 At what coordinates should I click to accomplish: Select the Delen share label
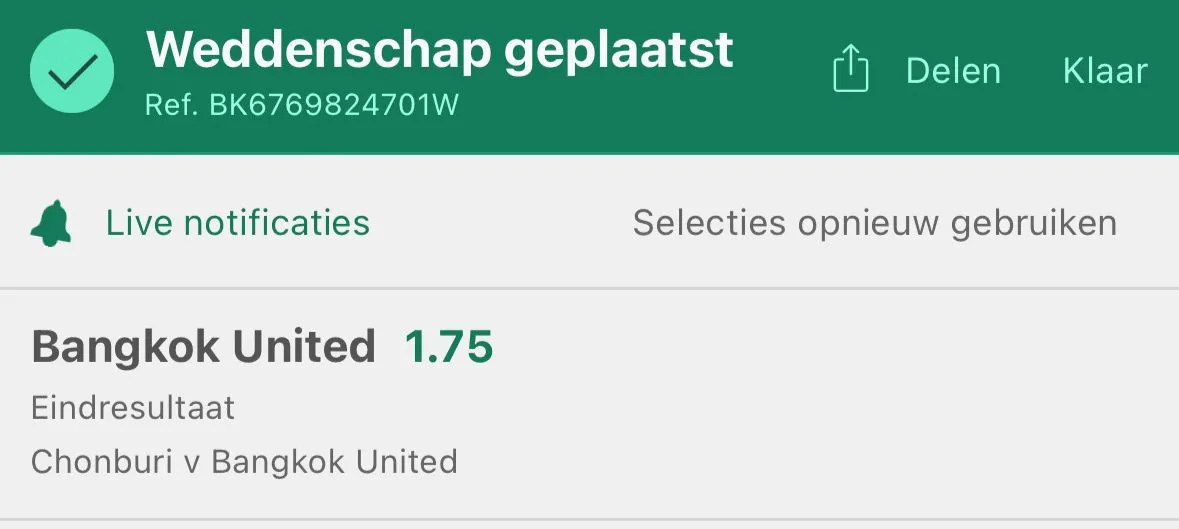coord(953,71)
